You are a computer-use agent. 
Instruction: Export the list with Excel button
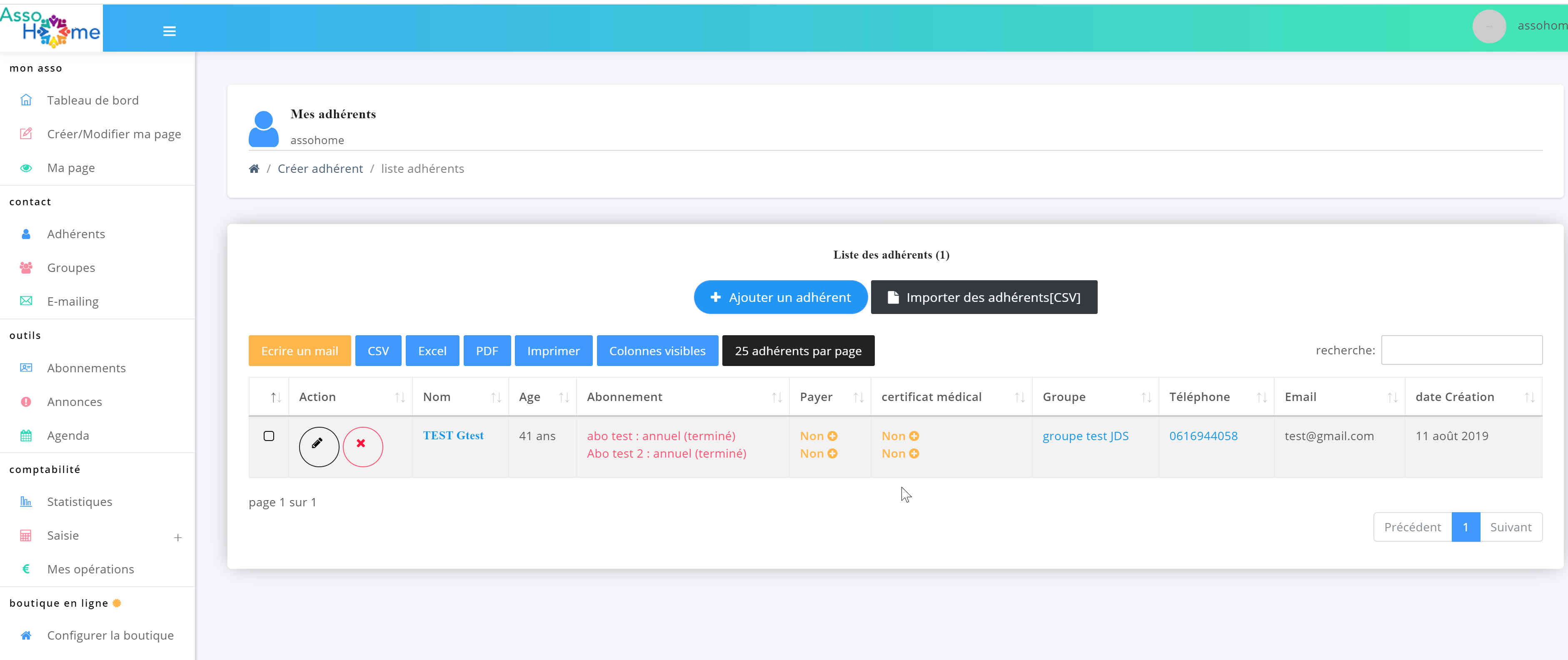point(432,351)
